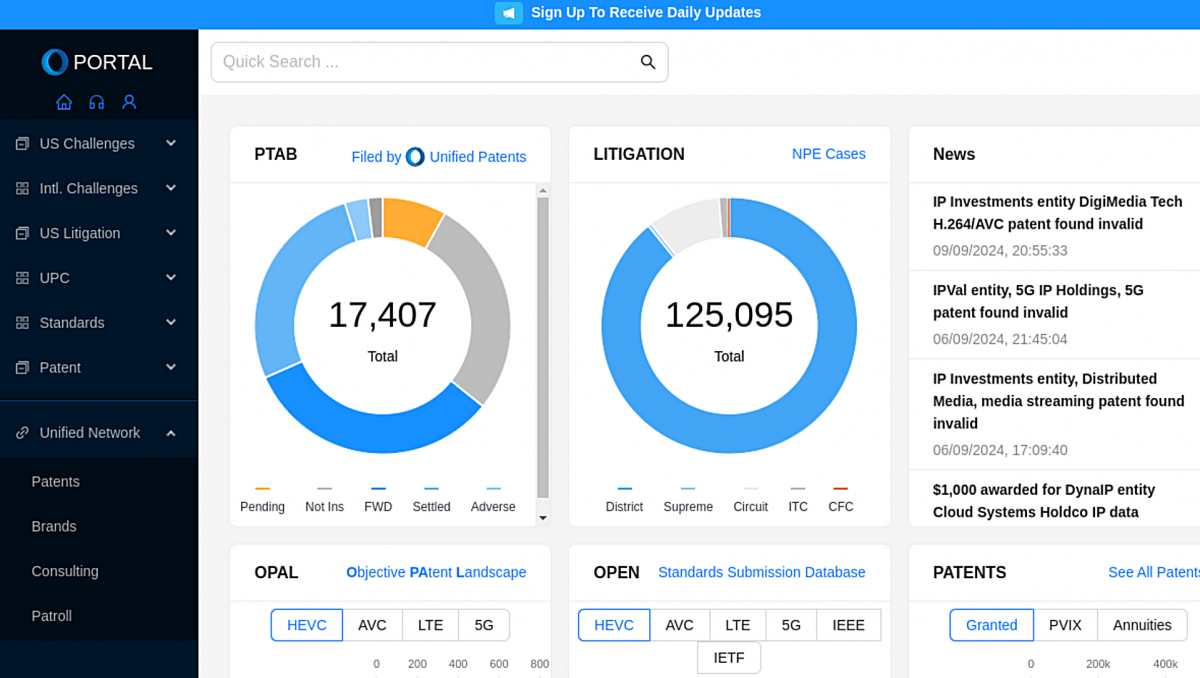Click the US Litigation sidebar icon

(22, 233)
